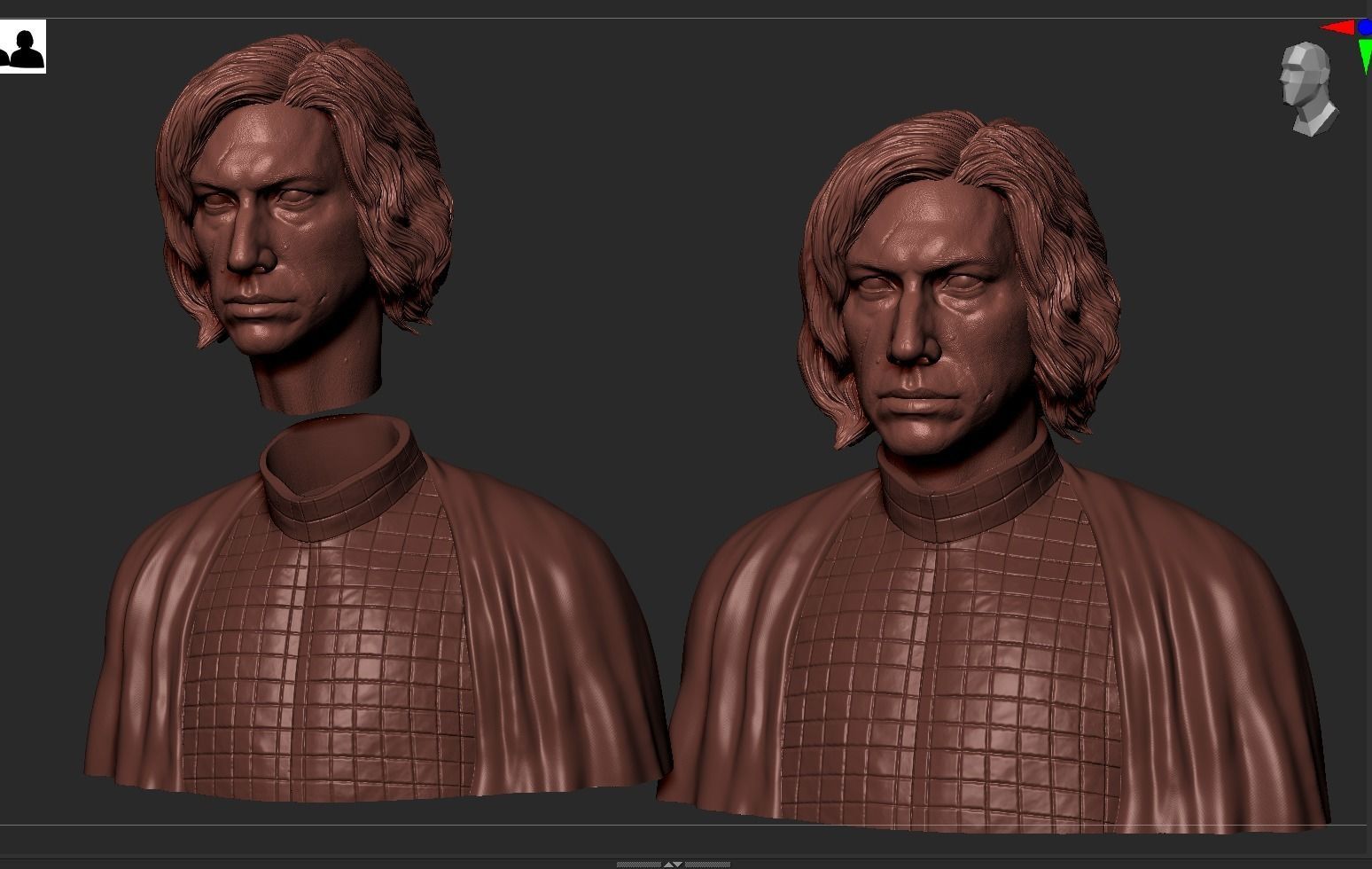Click the blue Z-axis dot

[x=1366, y=27]
